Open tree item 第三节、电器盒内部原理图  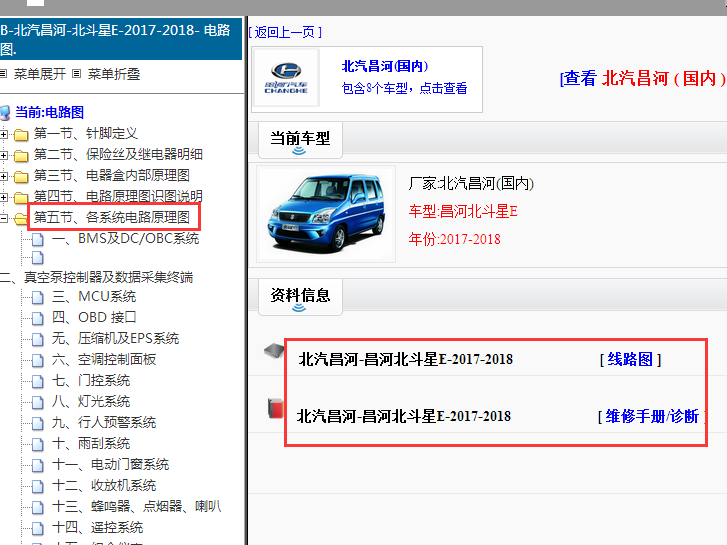pos(112,175)
